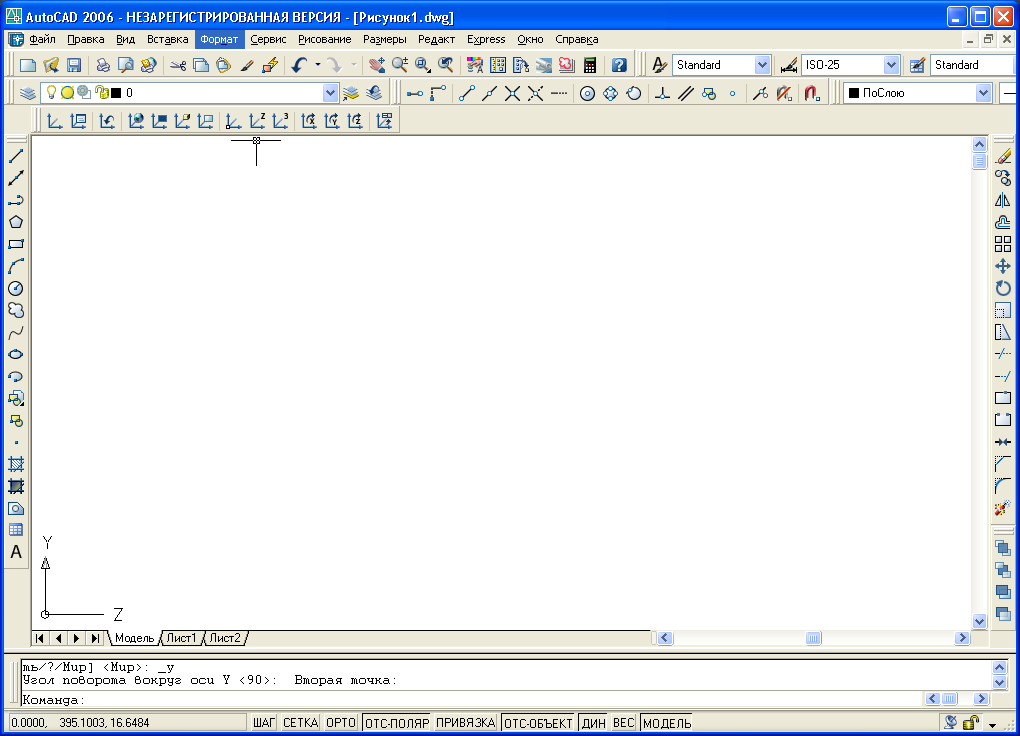Open the Файл menu
The height and width of the screenshot is (736, 1020).
[42, 39]
